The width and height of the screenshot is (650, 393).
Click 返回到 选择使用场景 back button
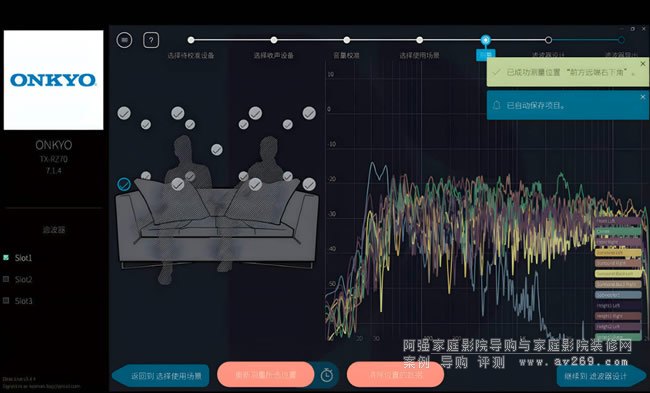pos(161,376)
